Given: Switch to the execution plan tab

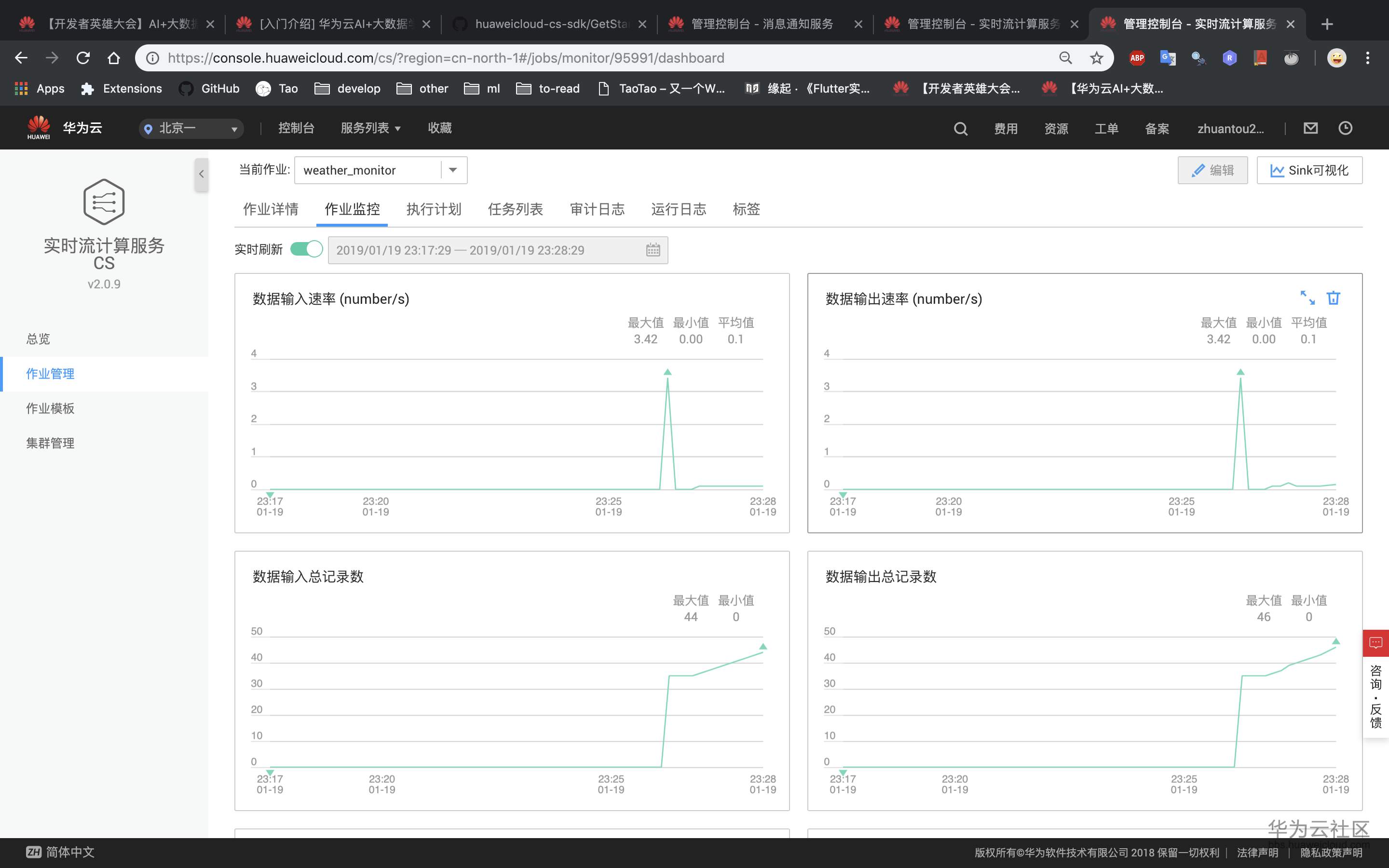Looking at the screenshot, I should 434,209.
